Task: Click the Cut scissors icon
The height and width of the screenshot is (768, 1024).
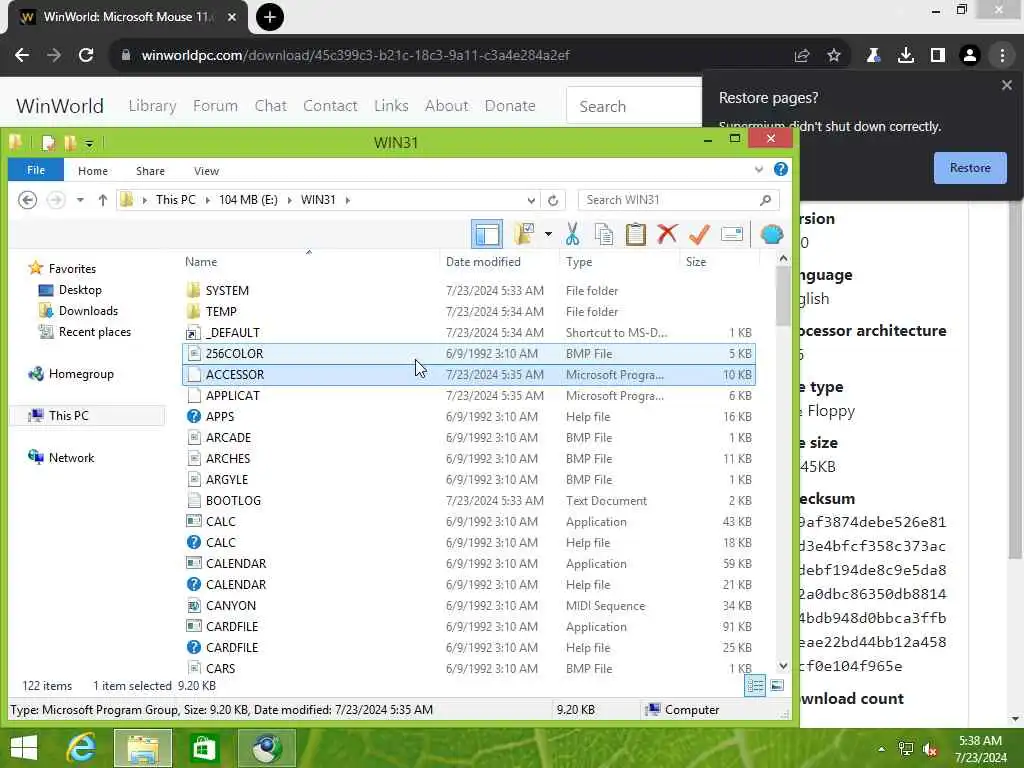Action: [572, 234]
